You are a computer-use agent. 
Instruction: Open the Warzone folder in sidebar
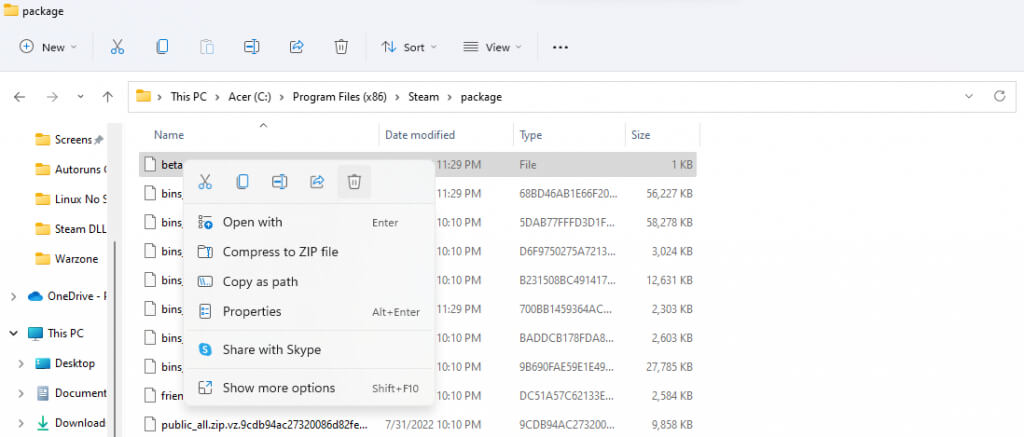(x=69, y=259)
